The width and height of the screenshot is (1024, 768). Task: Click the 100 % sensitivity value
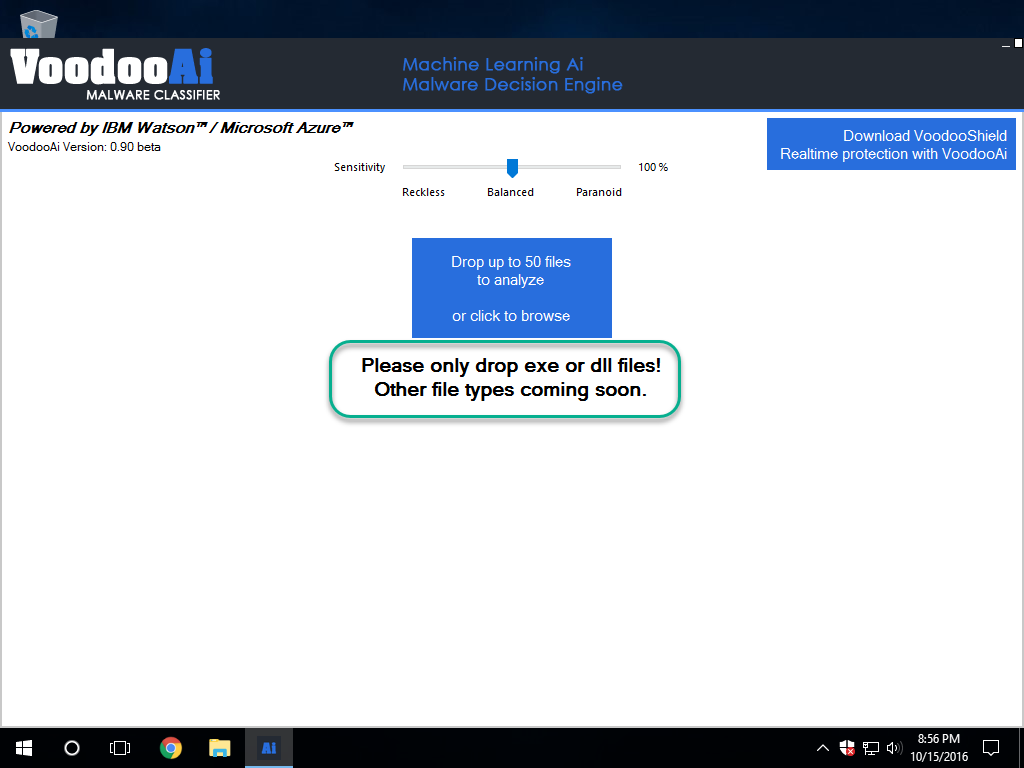point(653,167)
